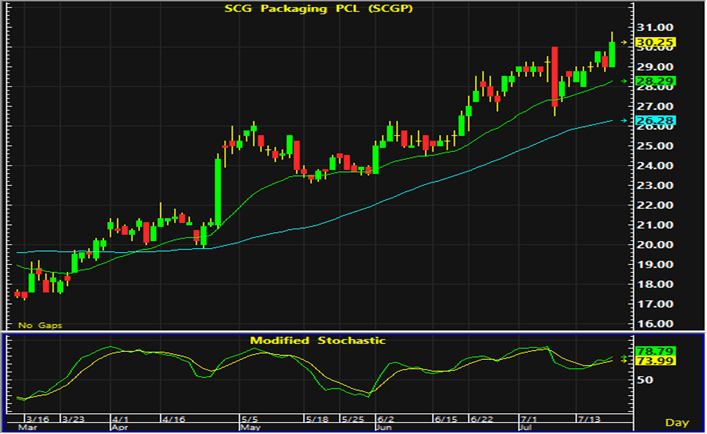Click the 4/1 date label
This screenshot has height=434, width=707.
120,419
